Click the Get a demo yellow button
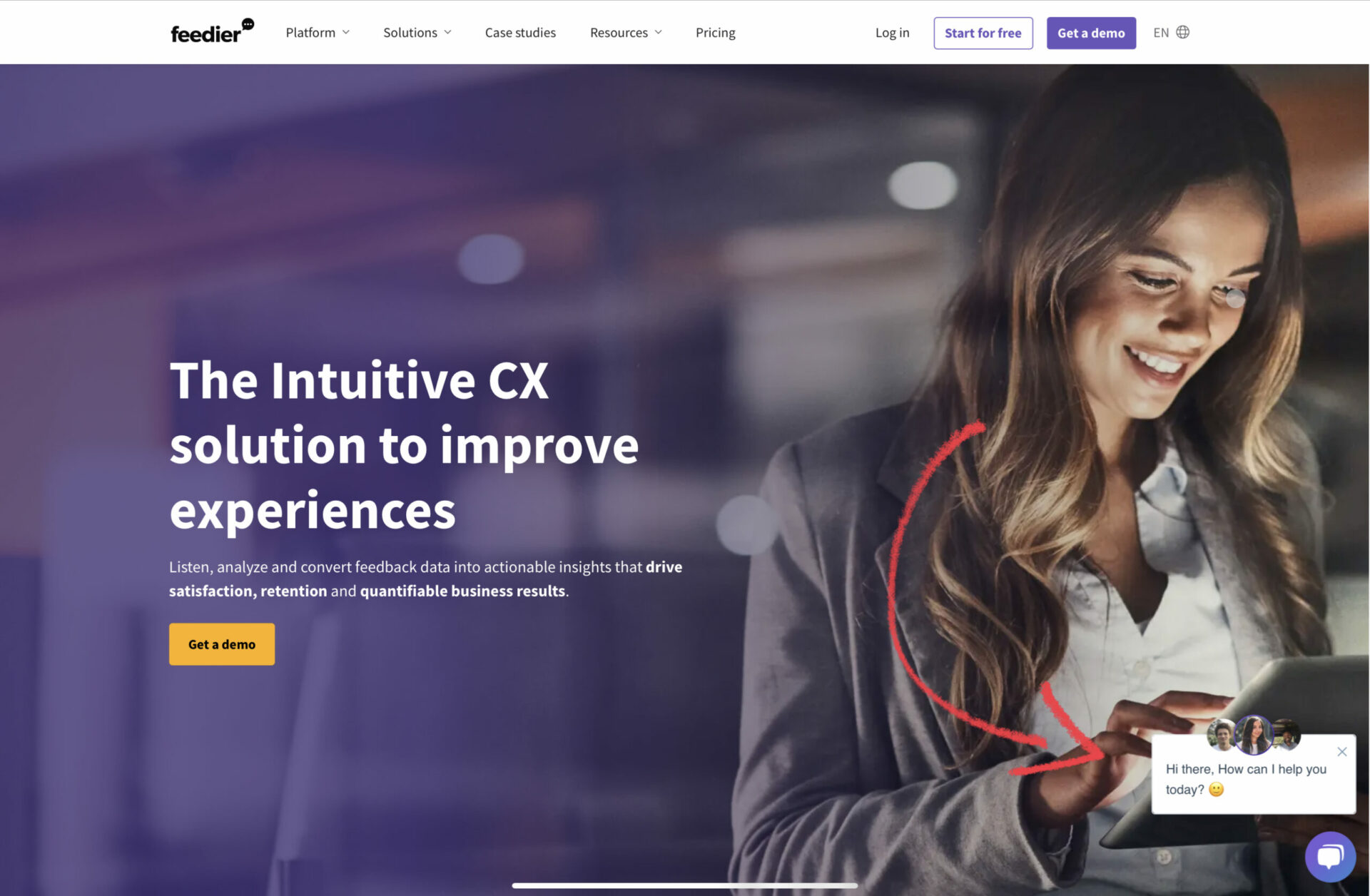The height and width of the screenshot is (896, 1370). (x=222, y=644)
